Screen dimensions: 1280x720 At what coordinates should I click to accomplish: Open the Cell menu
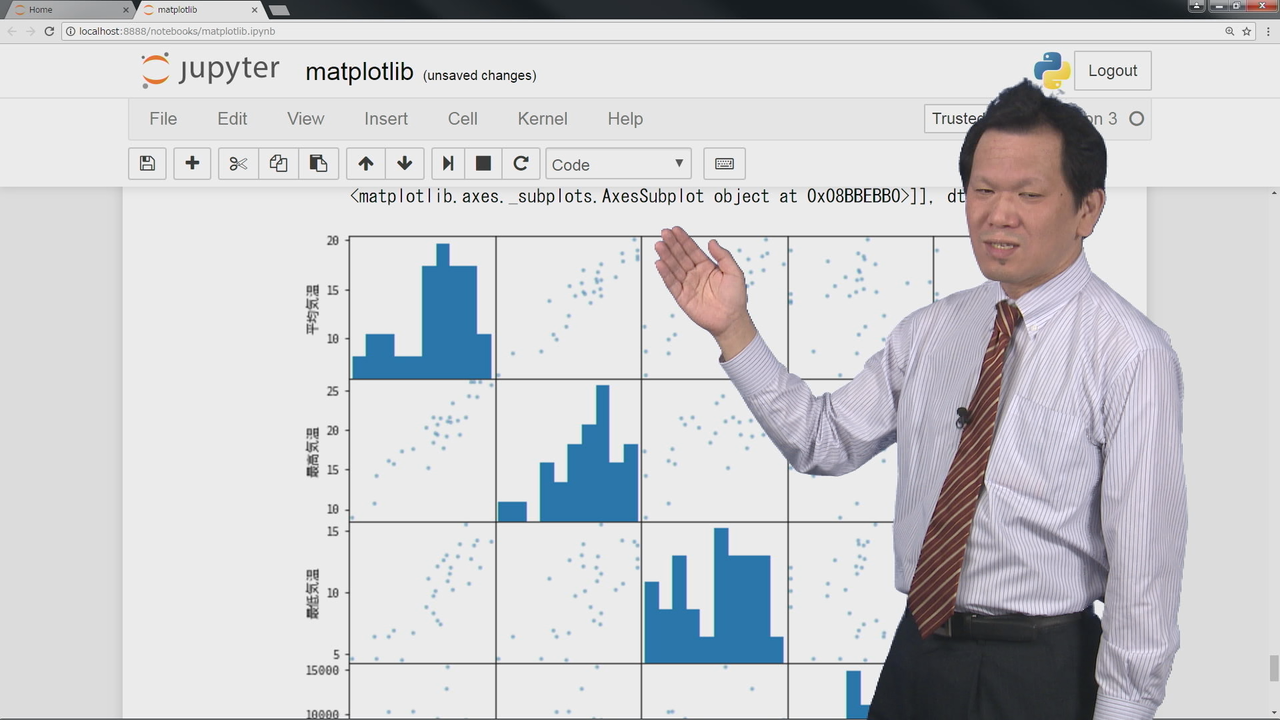coord(463,119)
